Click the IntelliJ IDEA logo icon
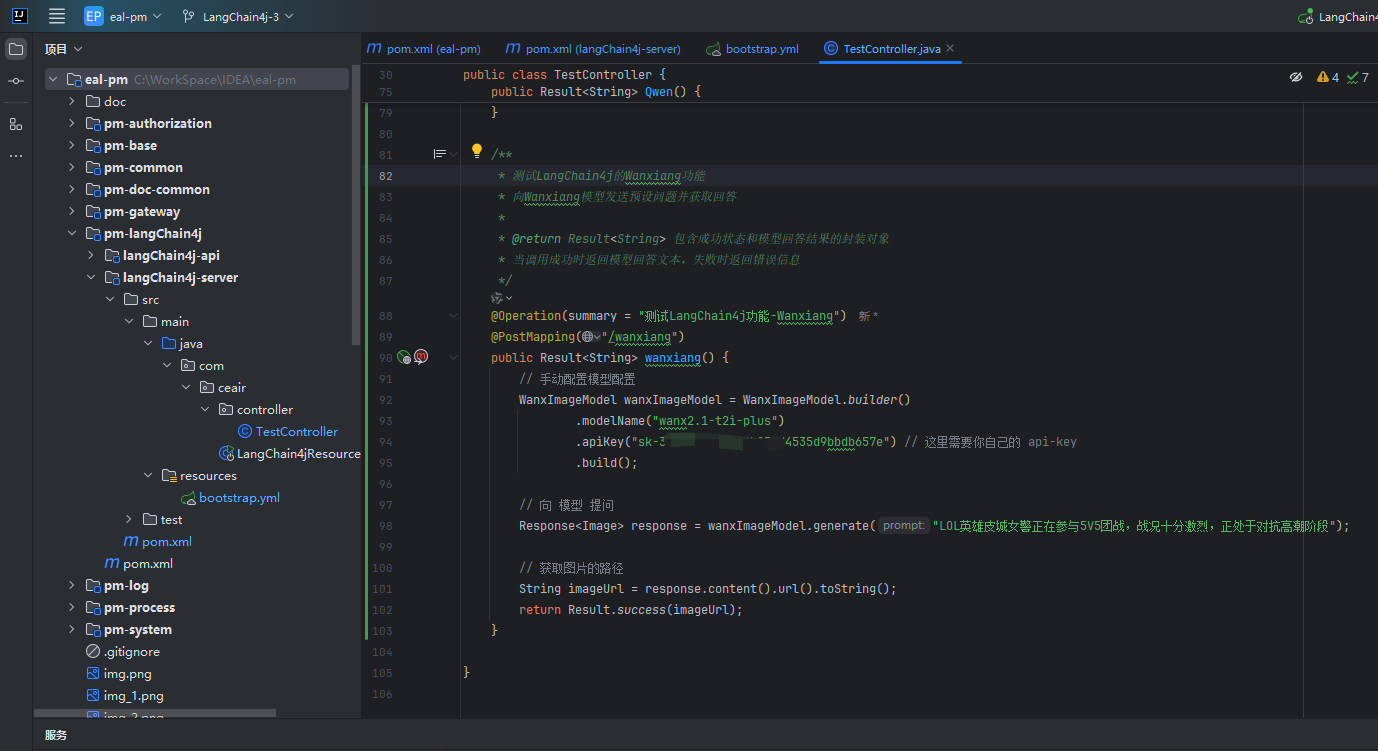The width and height of the screenshot is (1378, 751). [x=17, y=16]
